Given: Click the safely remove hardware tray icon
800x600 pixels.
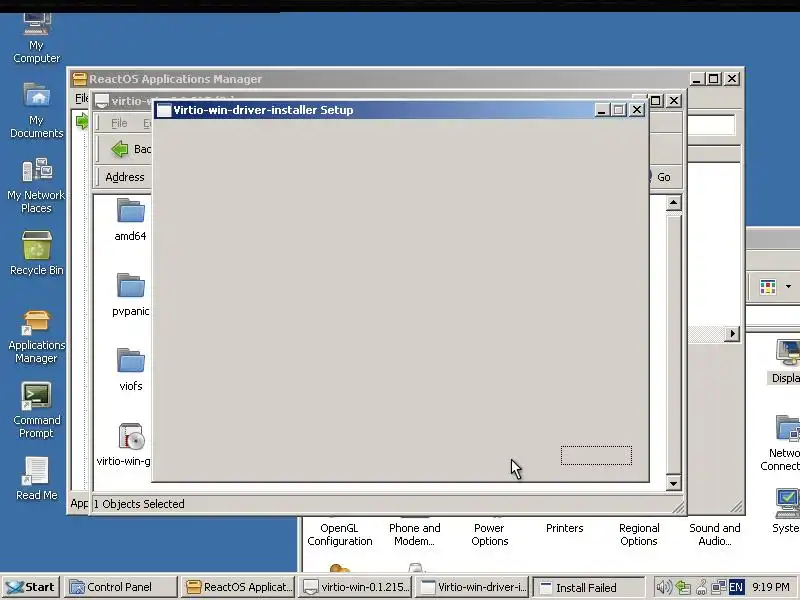Looking at the screenshot, I should pyautogui.click(x=702, y=587).
